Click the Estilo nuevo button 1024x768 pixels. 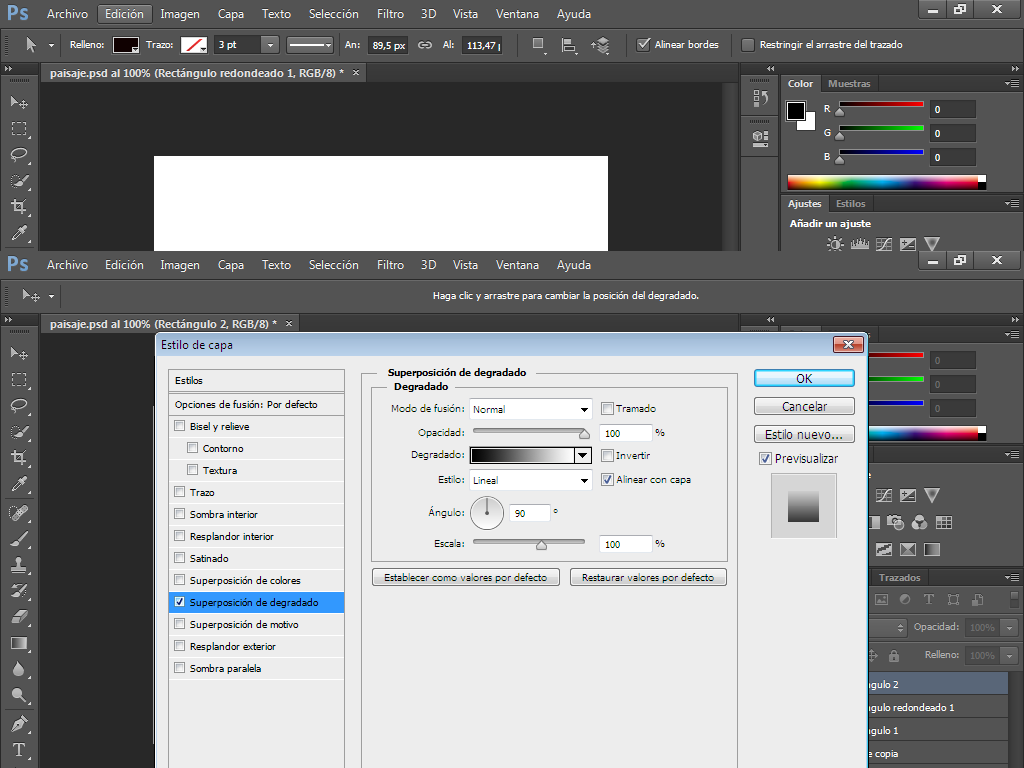[x=804, y=434]
